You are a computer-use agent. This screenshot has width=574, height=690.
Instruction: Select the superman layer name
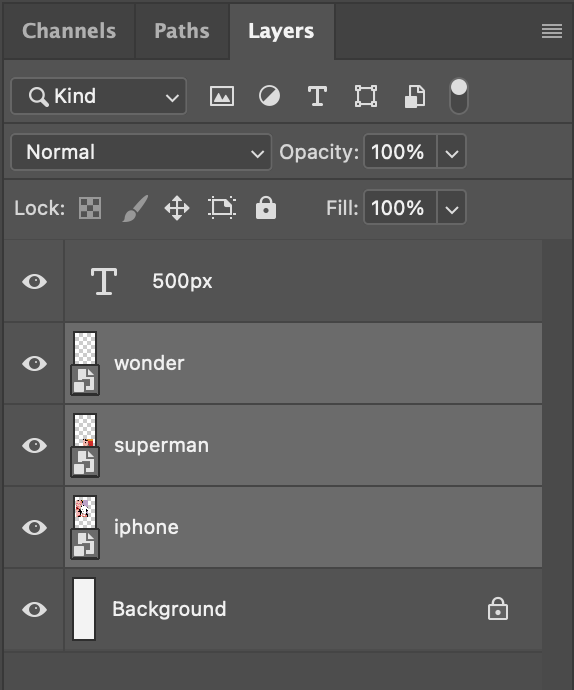point(162,445)
